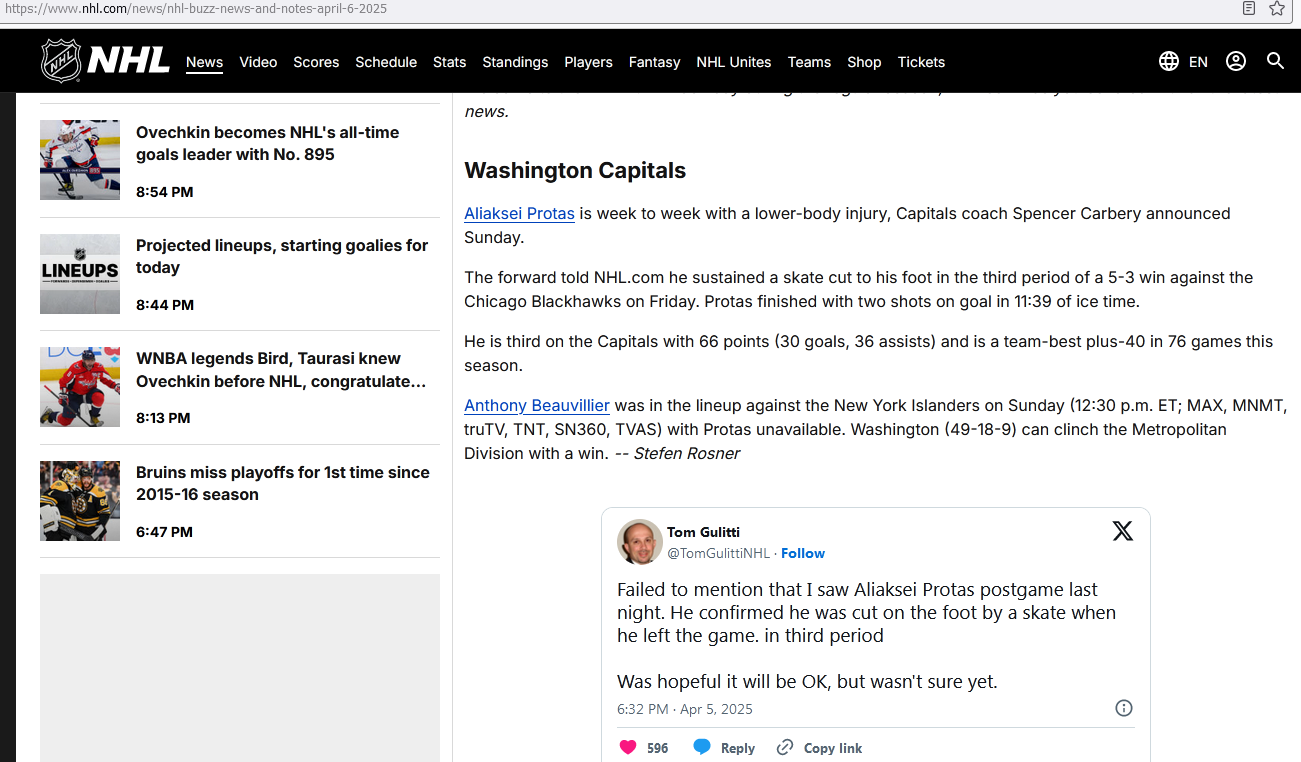Open the Video menu item
Viewport: 1301px width, 762px height.
click(x=258, y=62)
